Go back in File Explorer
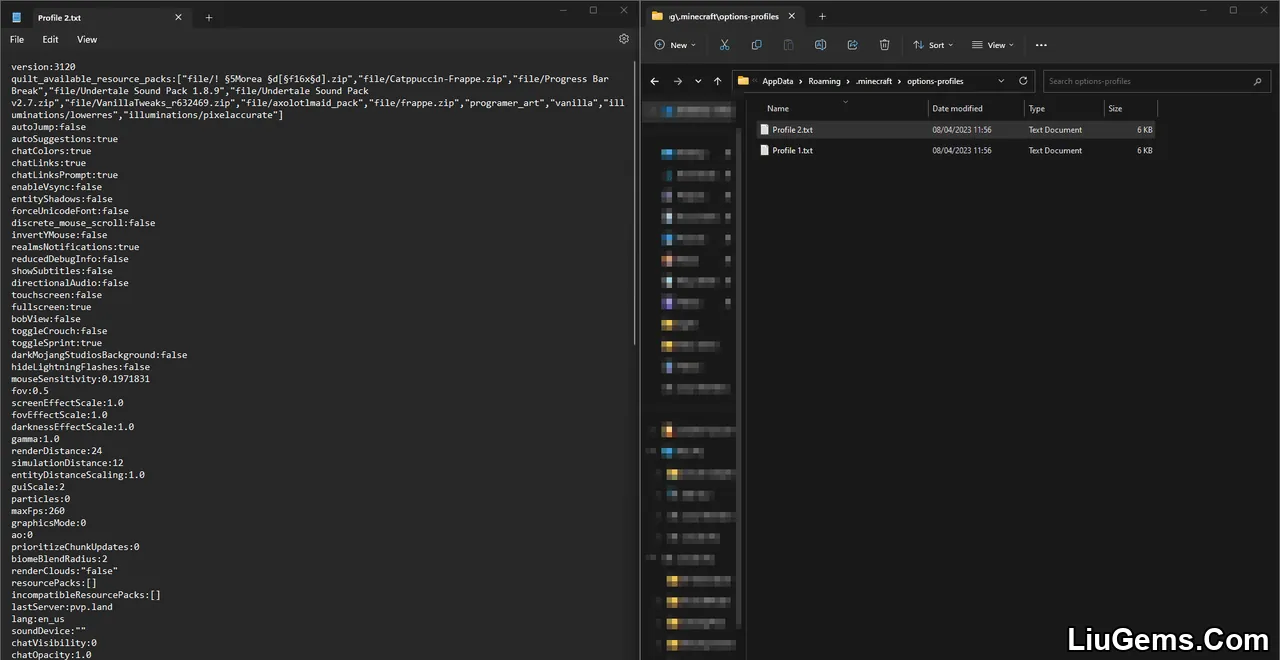Image resolution: width=1280 pixels, height=660 pixels. [x=654, y=81]
